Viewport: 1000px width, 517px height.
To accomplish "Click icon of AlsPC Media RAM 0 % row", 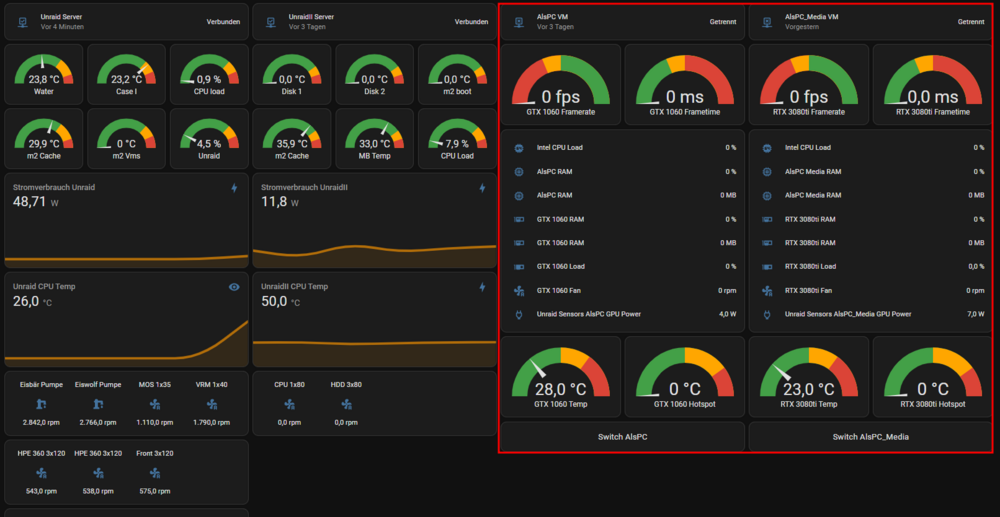I will pos(767,171).
